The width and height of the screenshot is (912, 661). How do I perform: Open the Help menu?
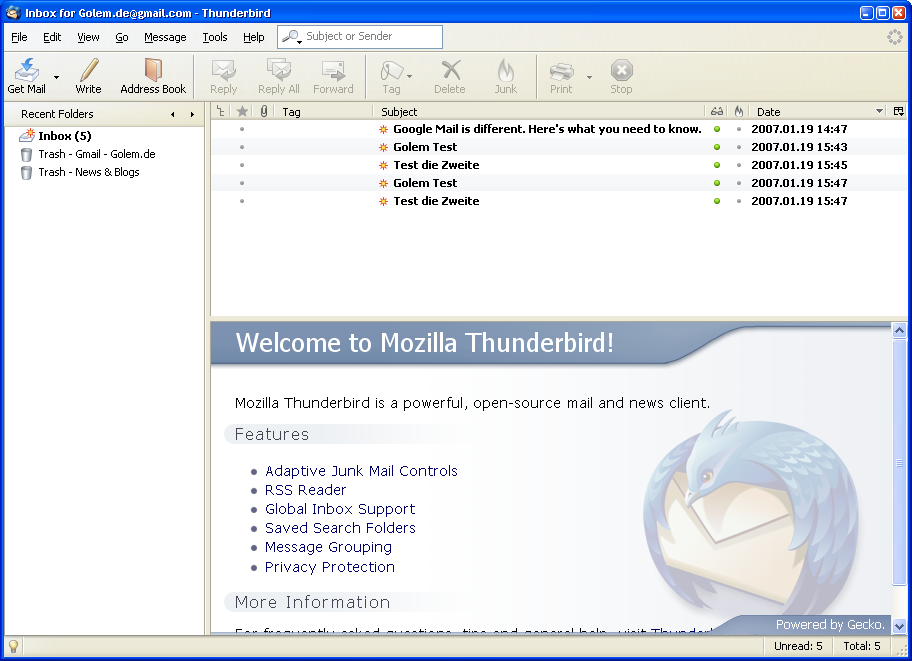coord(254,37)
